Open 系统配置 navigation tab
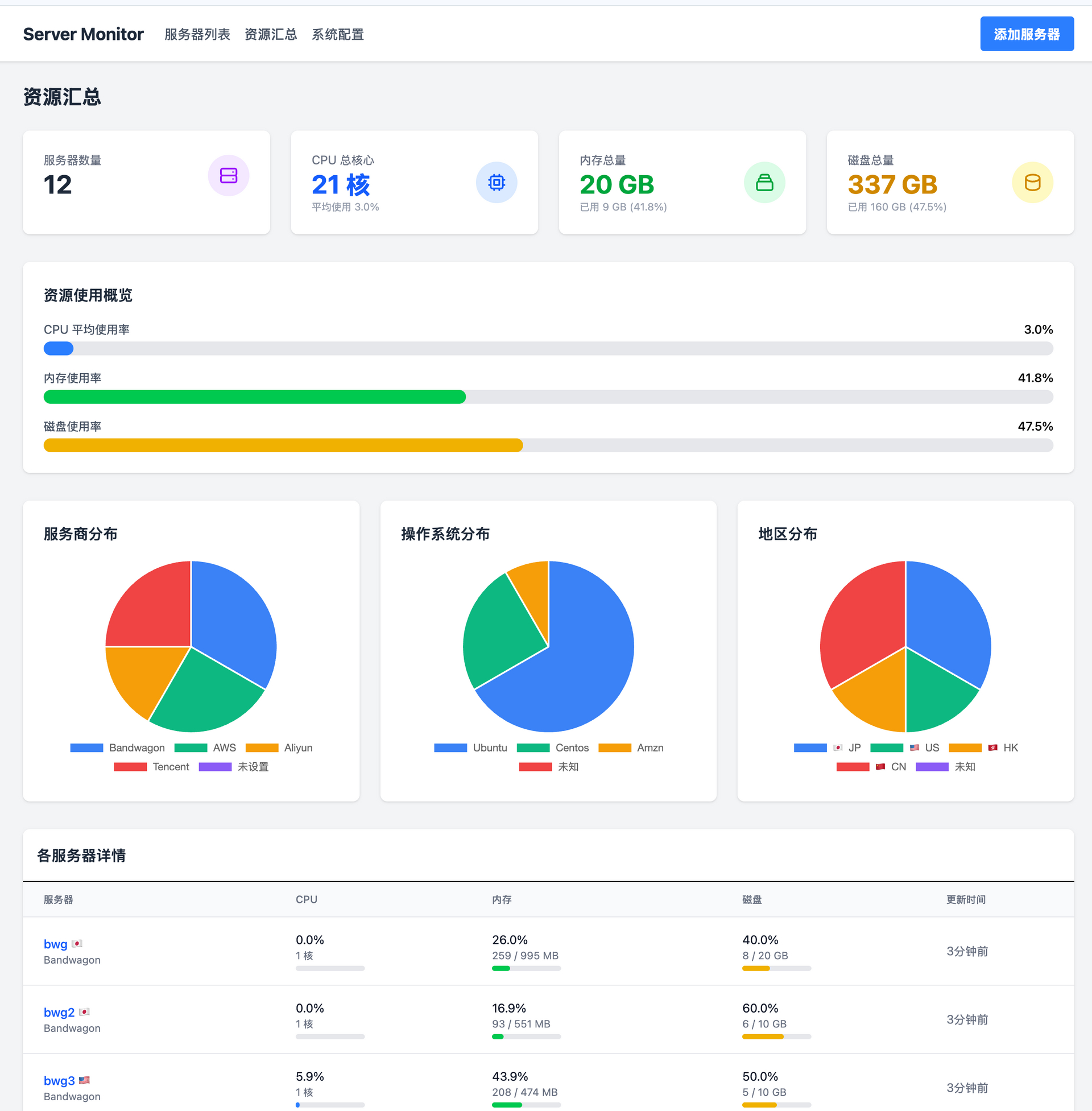1092x1111 pixels. tap(337, 34)
